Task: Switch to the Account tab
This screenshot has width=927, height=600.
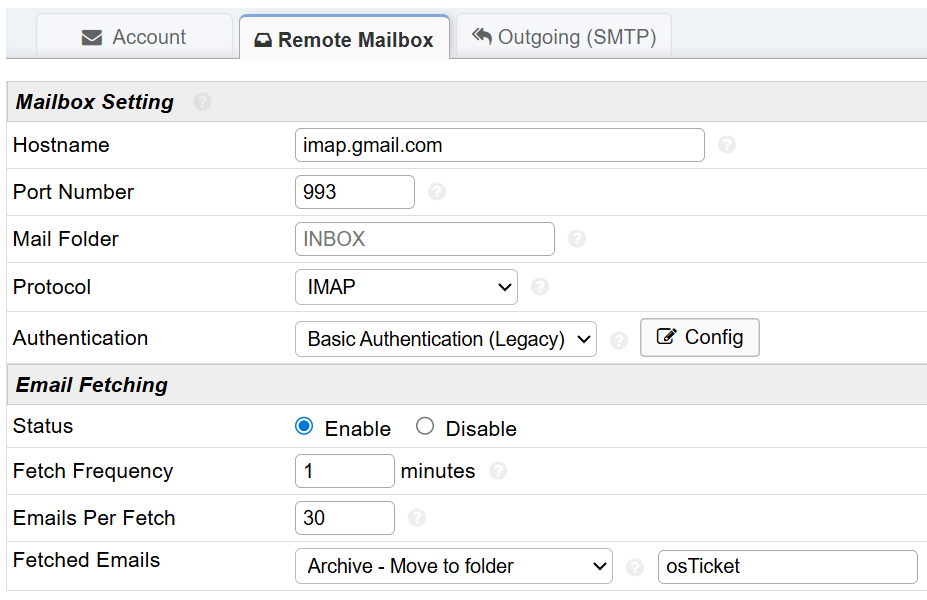Action: click(134, 37)
